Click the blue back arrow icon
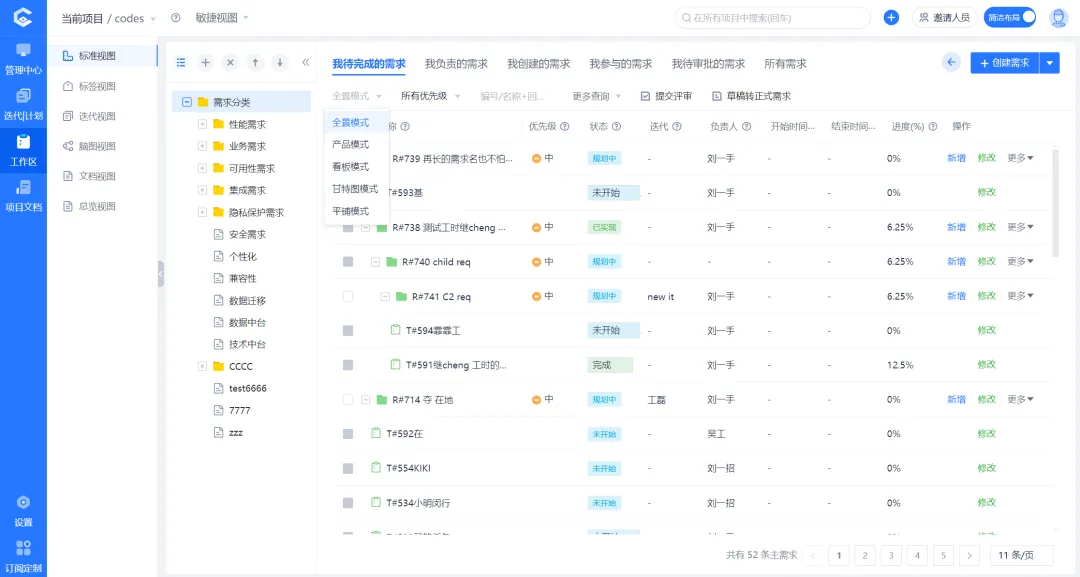This screenshot has height=577, width=1080. pyautogui.click(x=951, y=63)
